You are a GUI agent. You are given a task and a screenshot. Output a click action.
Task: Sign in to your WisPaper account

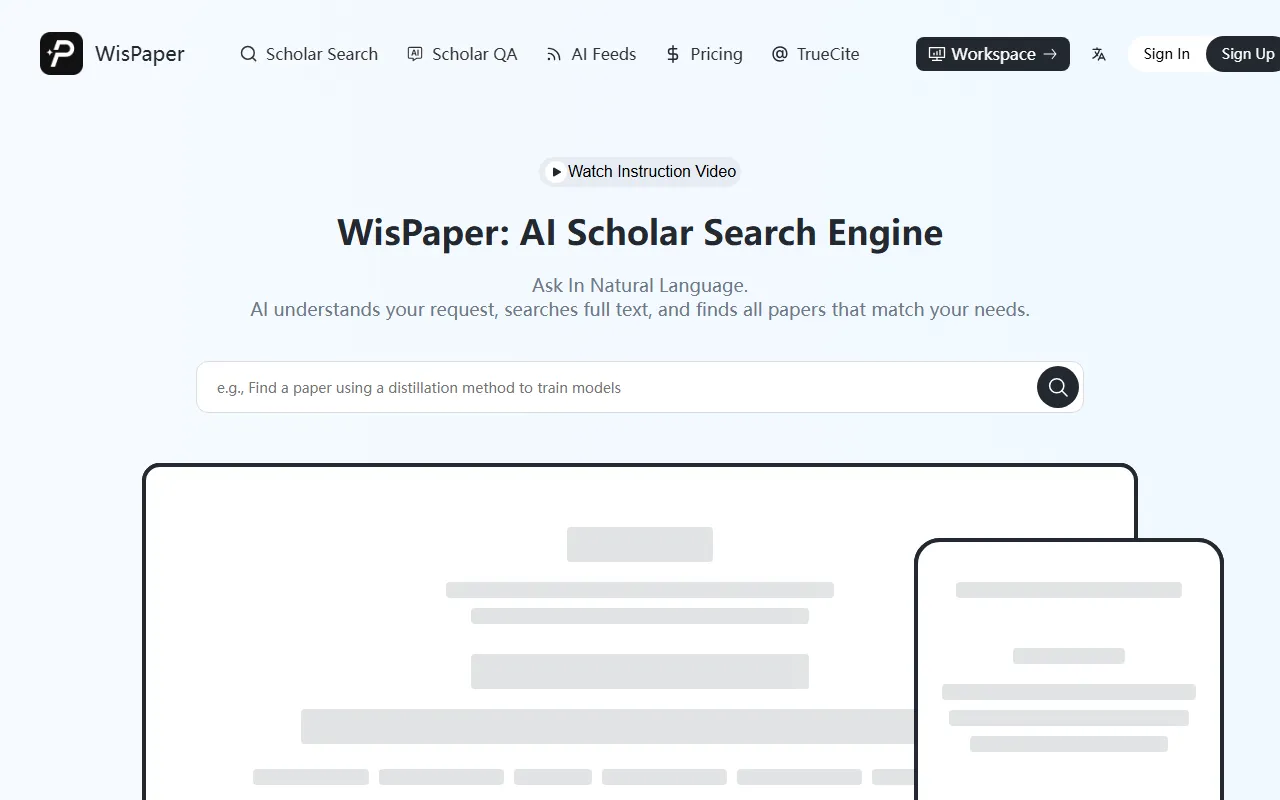[1167, 54]
